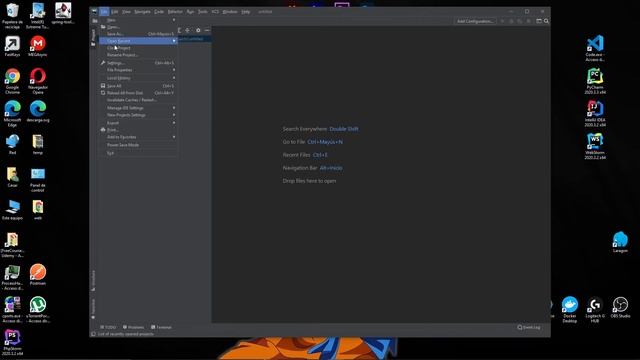Viewport: 640px width, 360px height.
Task: Open the Recycle Bin (Papelera de reciclaje)
Action: pyautogui.click(x=12, y=16)
